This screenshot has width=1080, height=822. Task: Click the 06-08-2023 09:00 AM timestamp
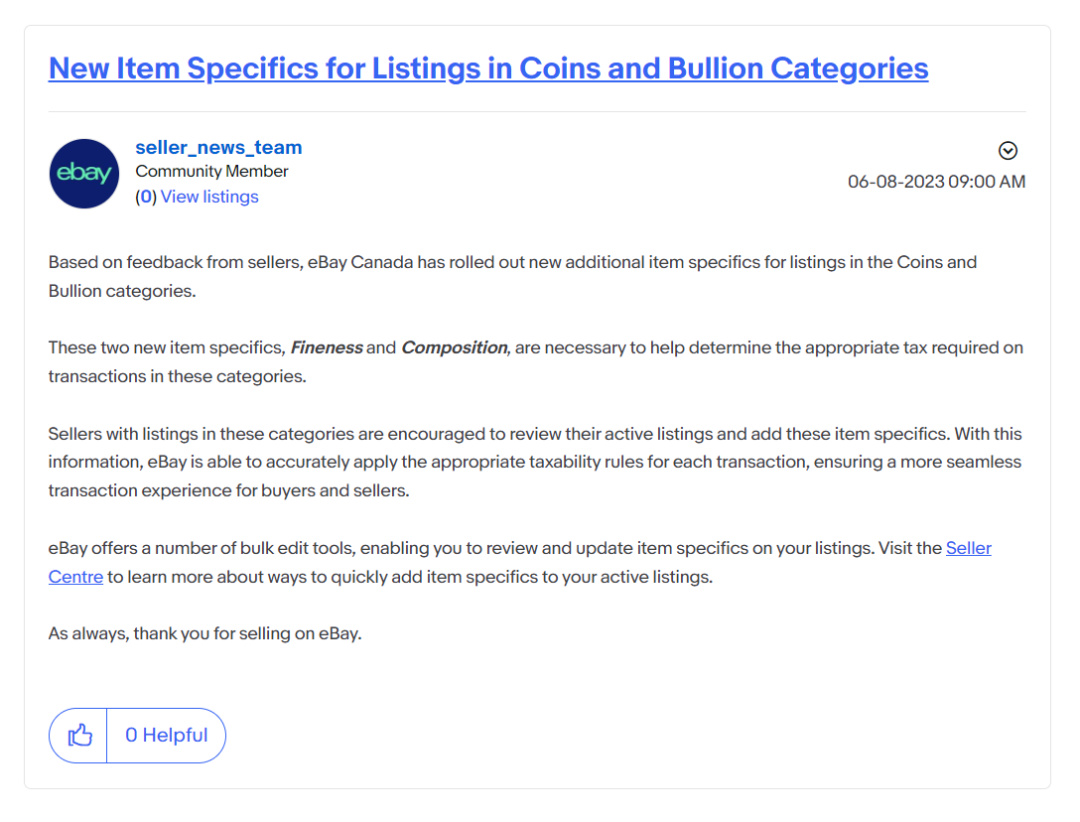tap(936, 182)
